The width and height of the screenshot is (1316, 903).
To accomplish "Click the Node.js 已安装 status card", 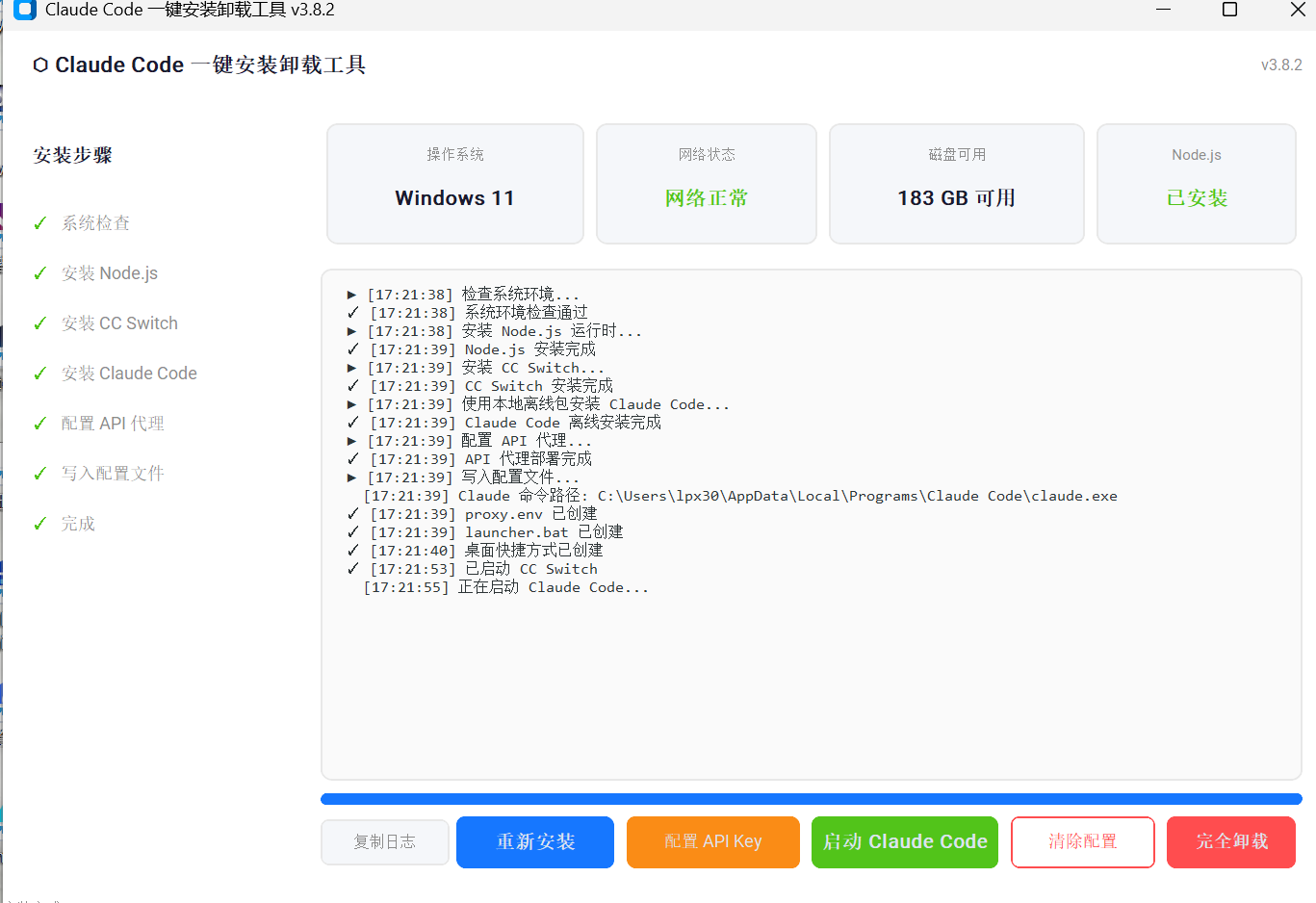I will pyautogui.click(x=1197, y=184).
